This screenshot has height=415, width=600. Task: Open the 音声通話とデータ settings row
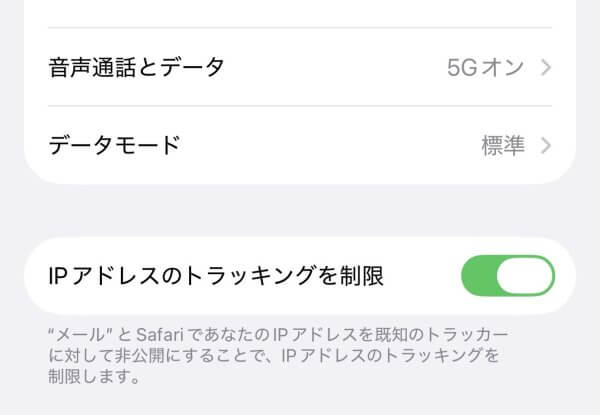[300, 68]
